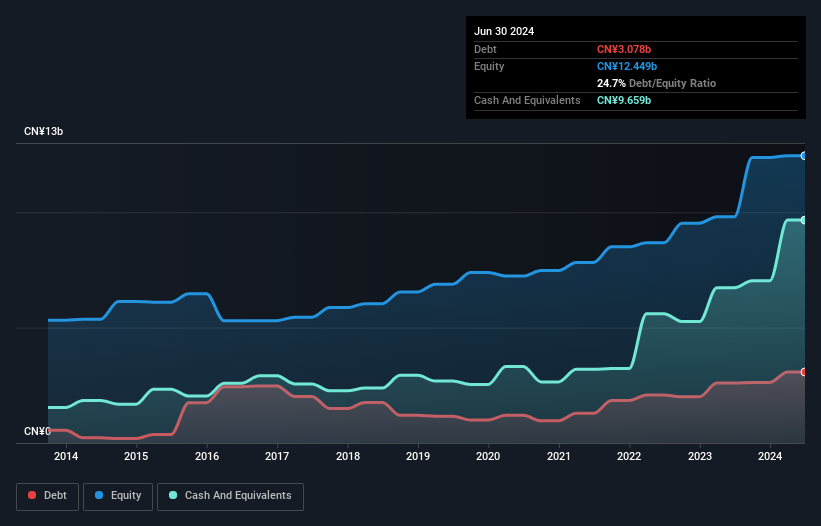Click the 2014 x-axis label
This screenshot has height=526, width=821.
click(66, 456)
